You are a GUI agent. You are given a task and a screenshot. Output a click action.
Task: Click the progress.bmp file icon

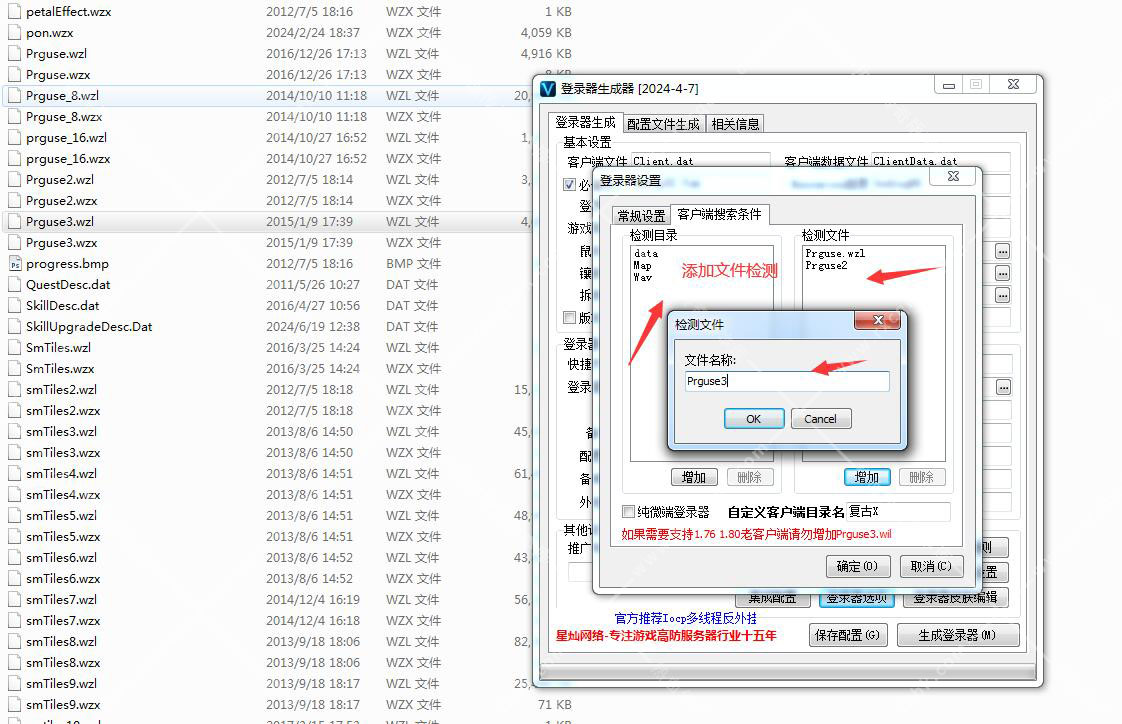coord(15,264)
